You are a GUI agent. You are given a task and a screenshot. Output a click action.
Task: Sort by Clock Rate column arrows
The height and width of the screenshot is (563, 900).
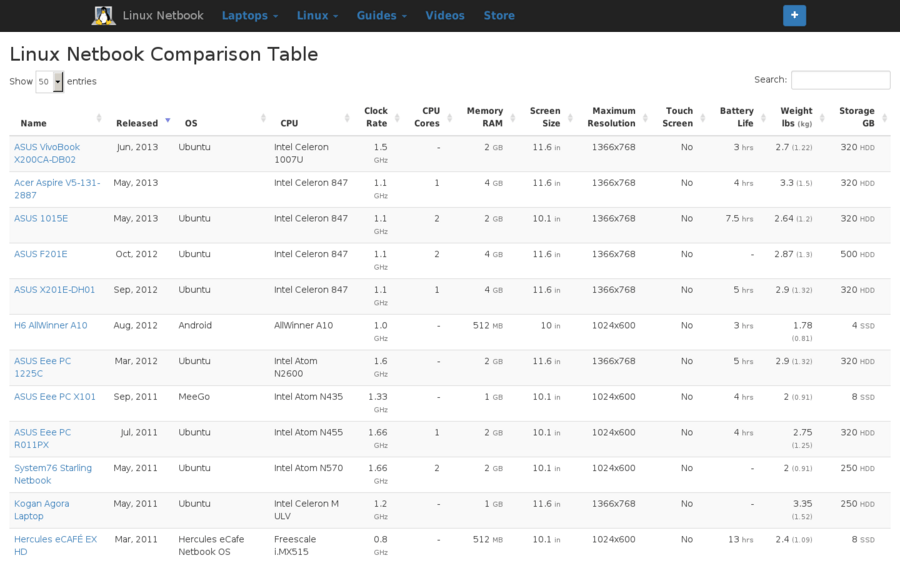tap(397, 118)
